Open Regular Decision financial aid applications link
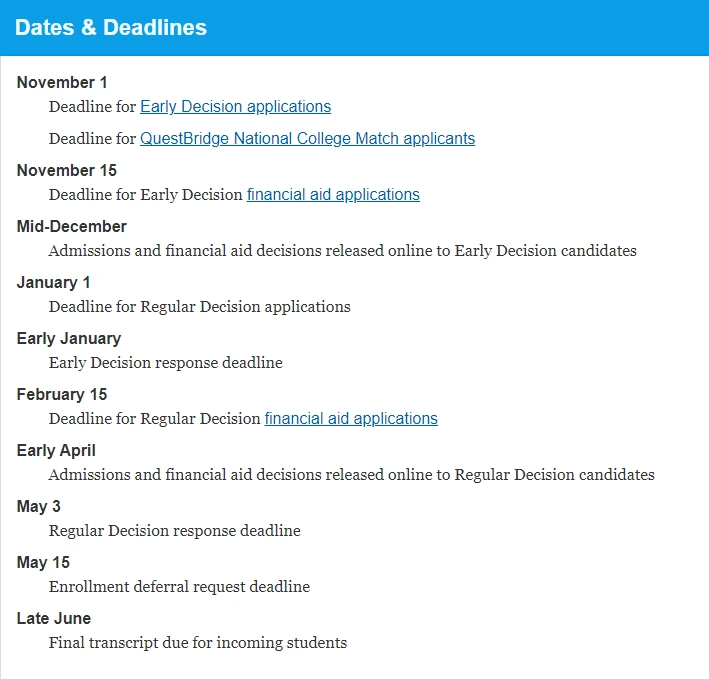This screenshot has width=709, height=679. (x=351, y=418)
